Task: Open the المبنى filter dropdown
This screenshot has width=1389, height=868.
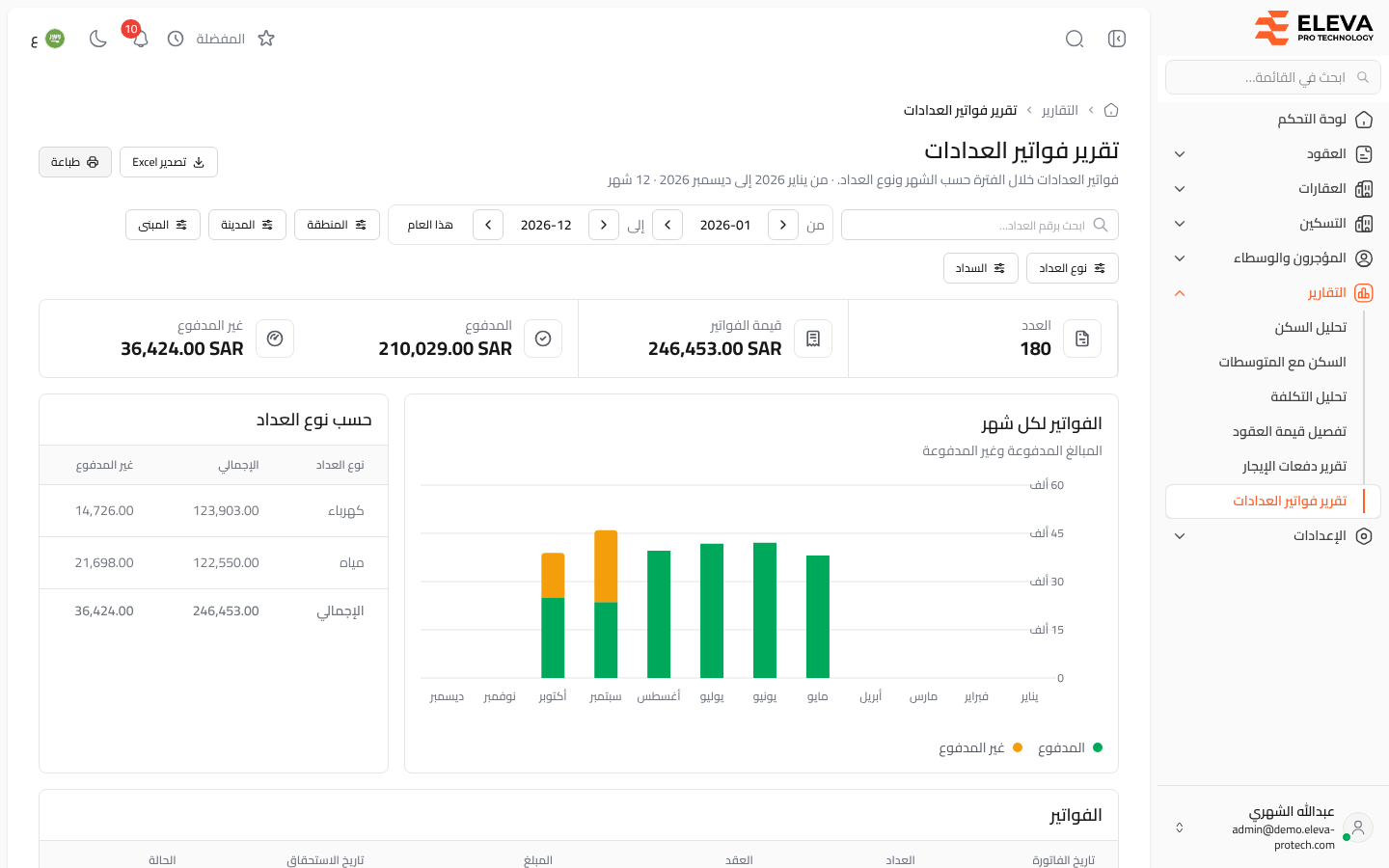Action: point(163,225)
